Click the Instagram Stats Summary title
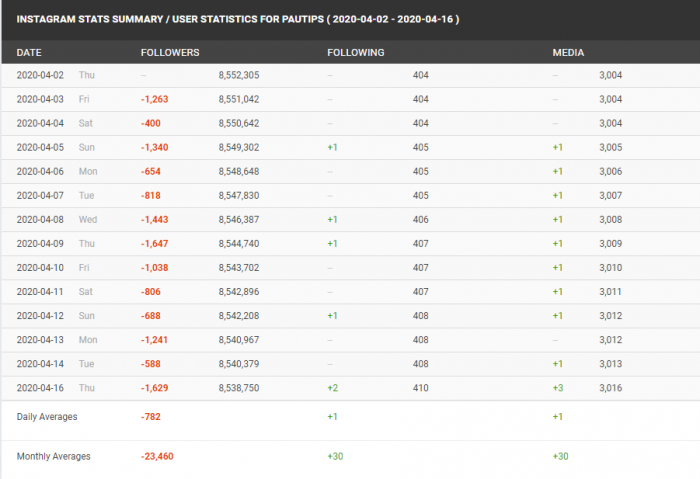Viewport: 700px width, 479px height. 238,19
